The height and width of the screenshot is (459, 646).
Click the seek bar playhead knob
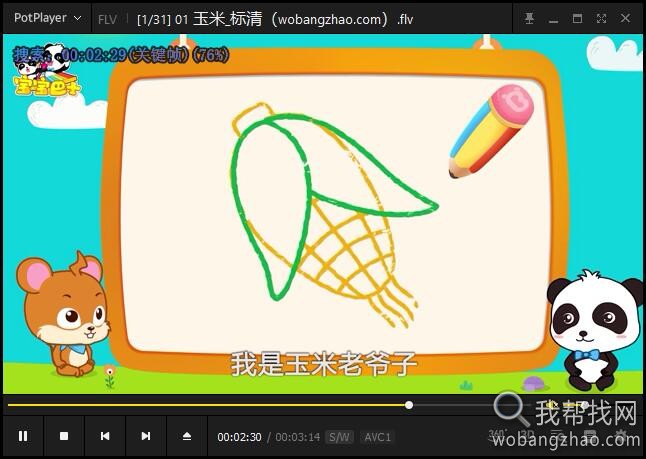(409, 405)
